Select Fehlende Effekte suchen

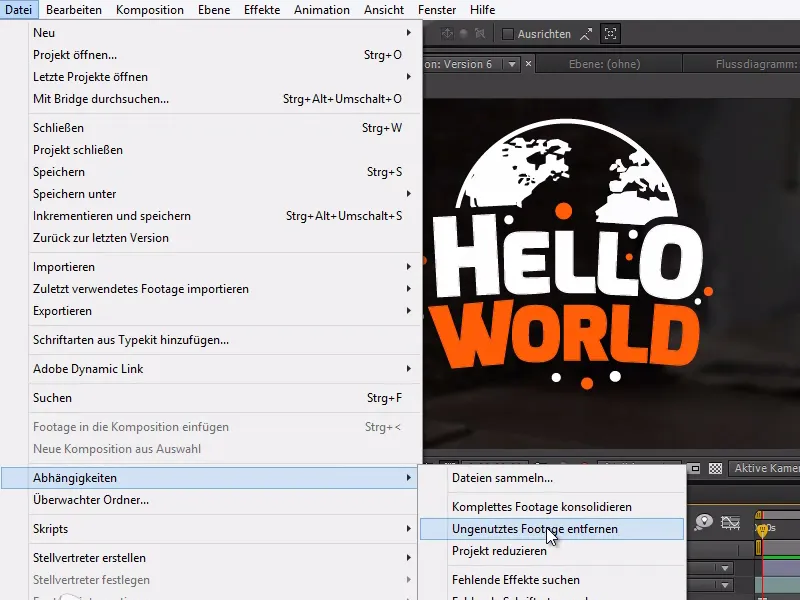552,580
